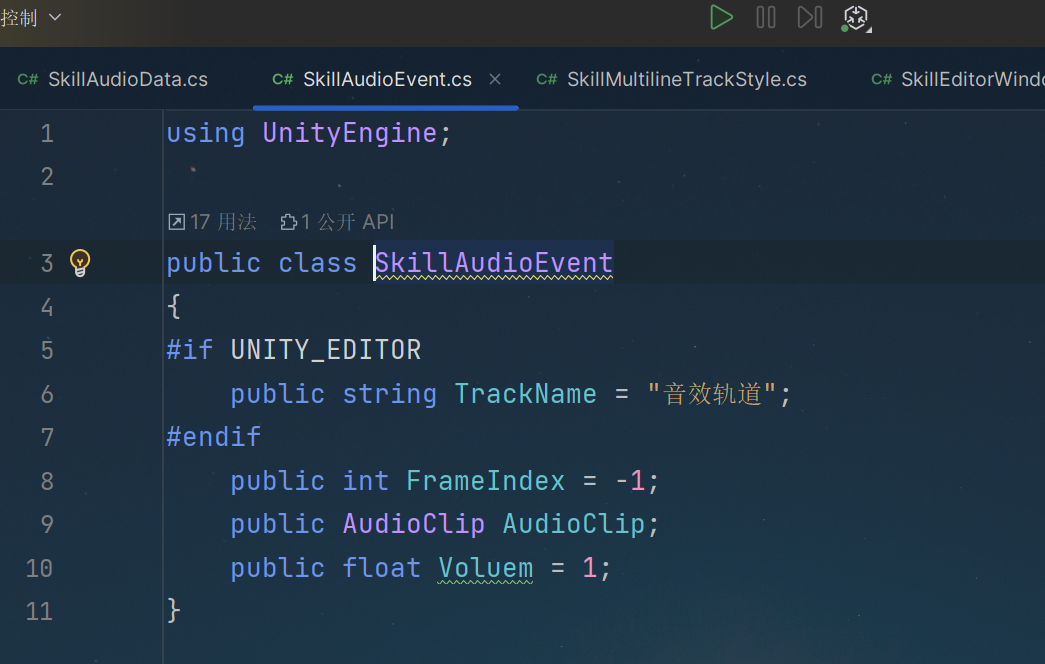The height and width of the screenshot is (664, 1045).
Task: Click the C# icon on SkillAudioData tab
Action: point(28,80)
